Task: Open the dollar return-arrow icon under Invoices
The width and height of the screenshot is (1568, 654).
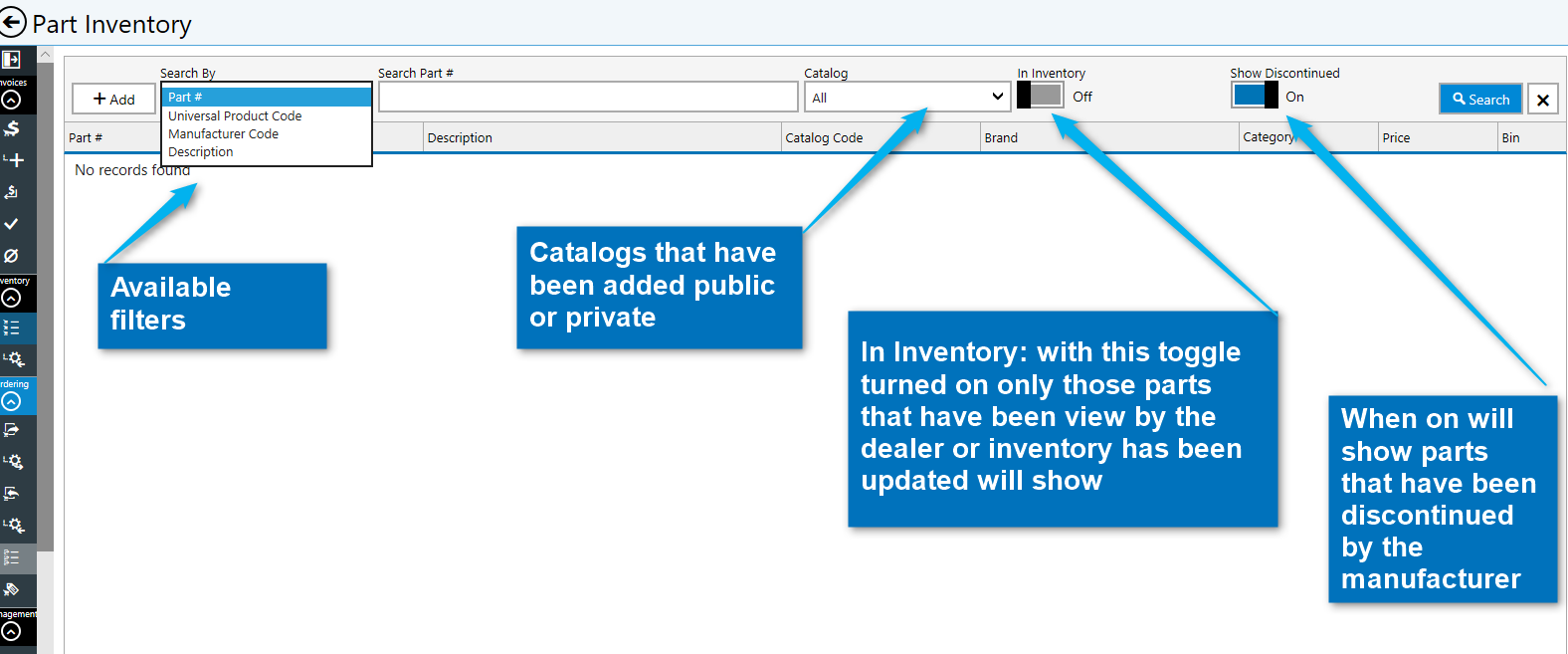Action: (12, 191)
